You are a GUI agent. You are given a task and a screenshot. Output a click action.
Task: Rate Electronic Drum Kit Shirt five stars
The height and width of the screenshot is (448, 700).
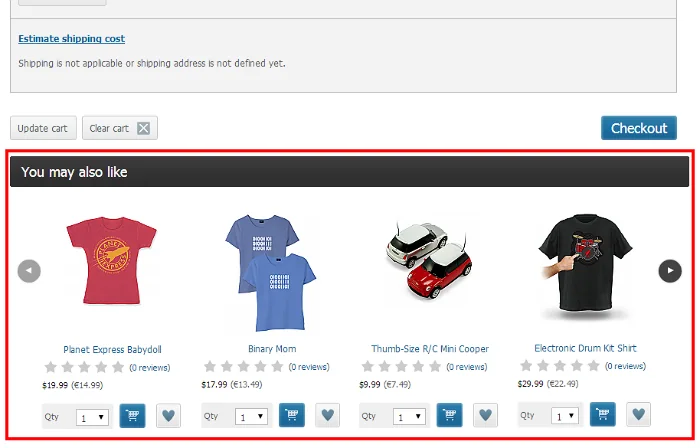click(x=593, y=365)
